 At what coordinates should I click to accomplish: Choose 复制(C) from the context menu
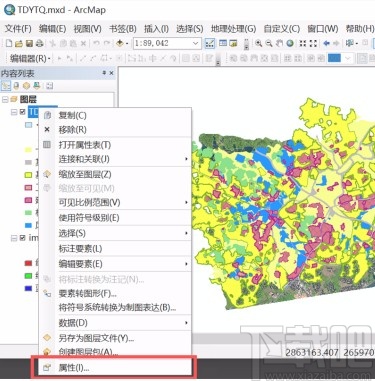coord(115,116)
